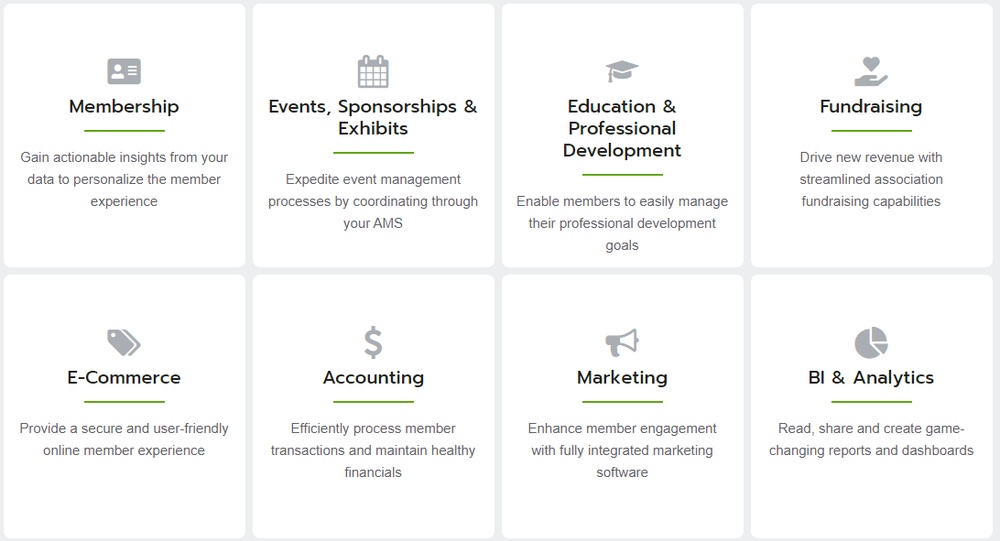Click the Marketing description about member engagement

[622, 450]
